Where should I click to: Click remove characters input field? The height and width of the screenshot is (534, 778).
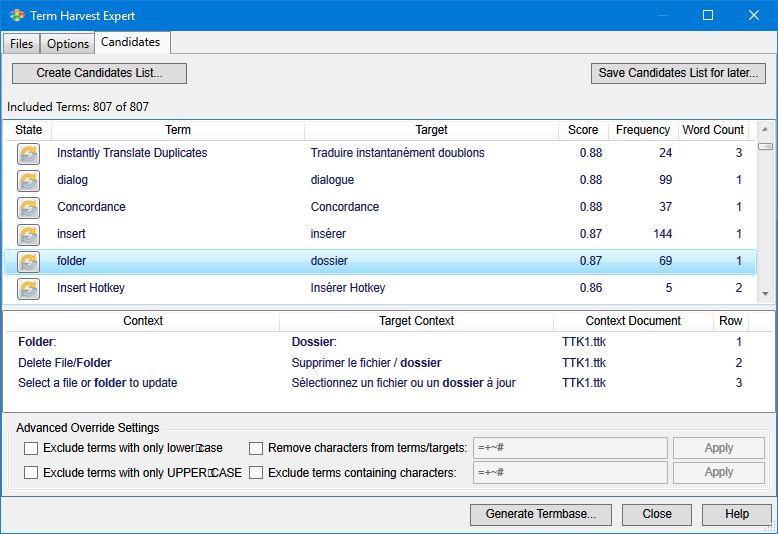[x=570, y=448]
